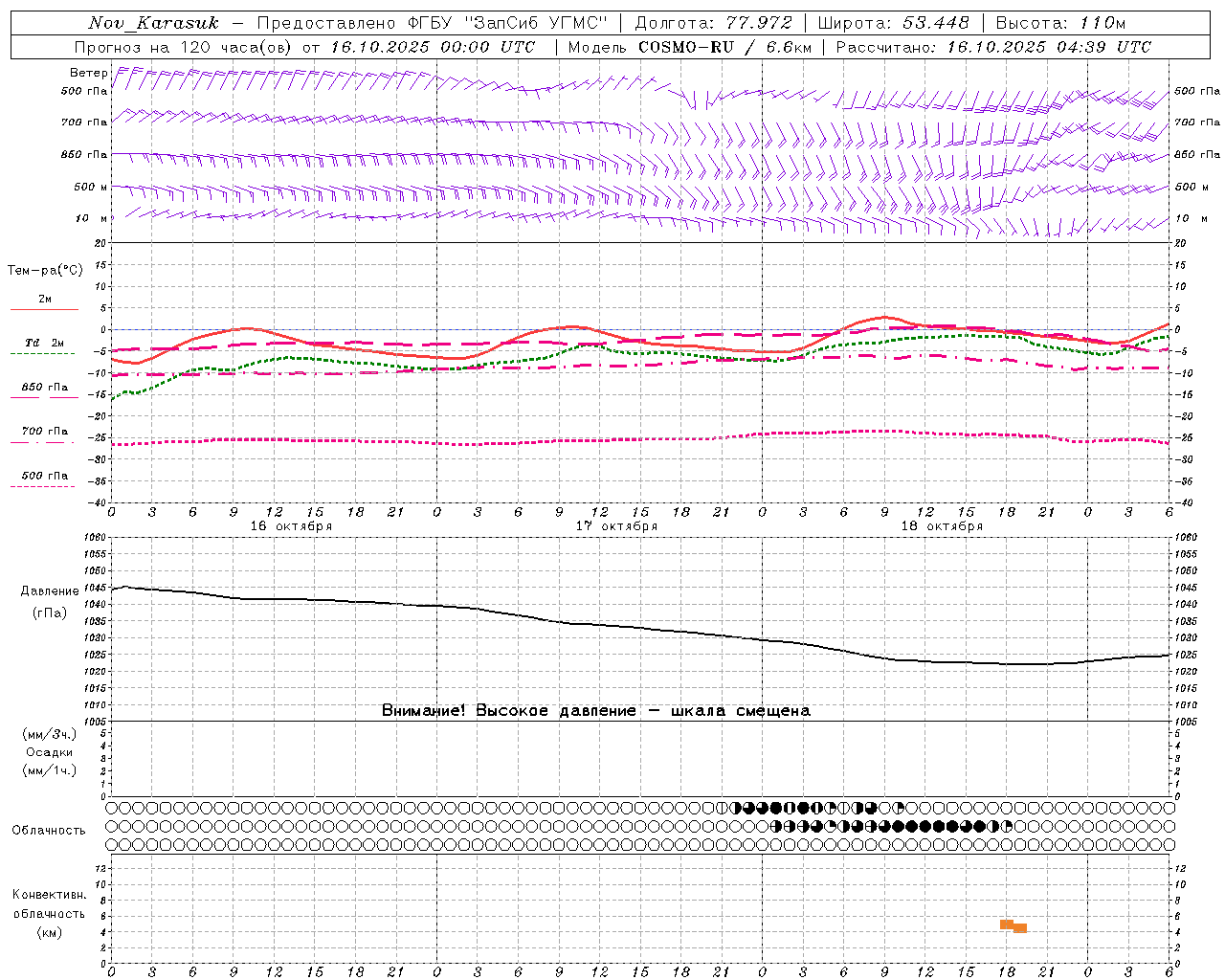Click the later, lower orange convective cloud marker
Screen dimensions: 1225x980
pos(1020,928)
